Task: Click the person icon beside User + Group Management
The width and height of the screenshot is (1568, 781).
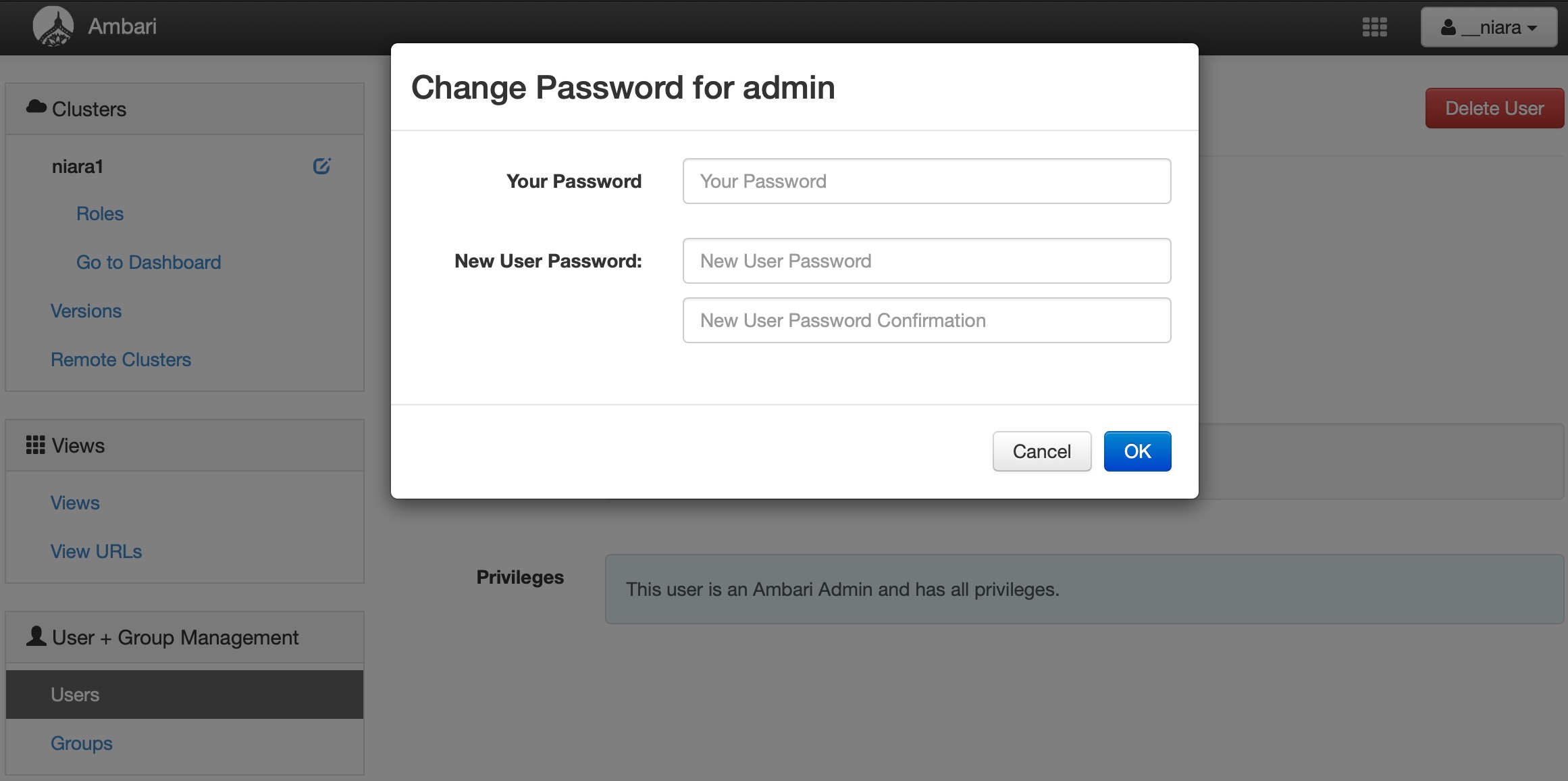Action: click(36, 636)
